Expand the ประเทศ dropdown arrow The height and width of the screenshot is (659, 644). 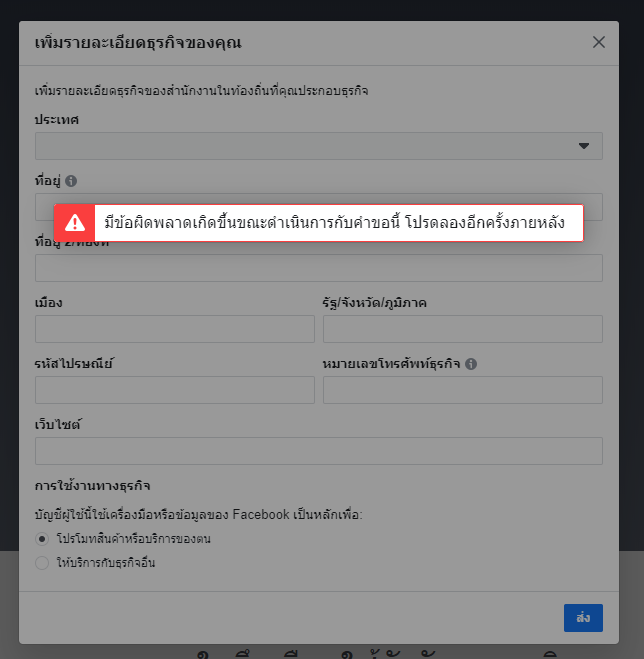click(583, 146)
